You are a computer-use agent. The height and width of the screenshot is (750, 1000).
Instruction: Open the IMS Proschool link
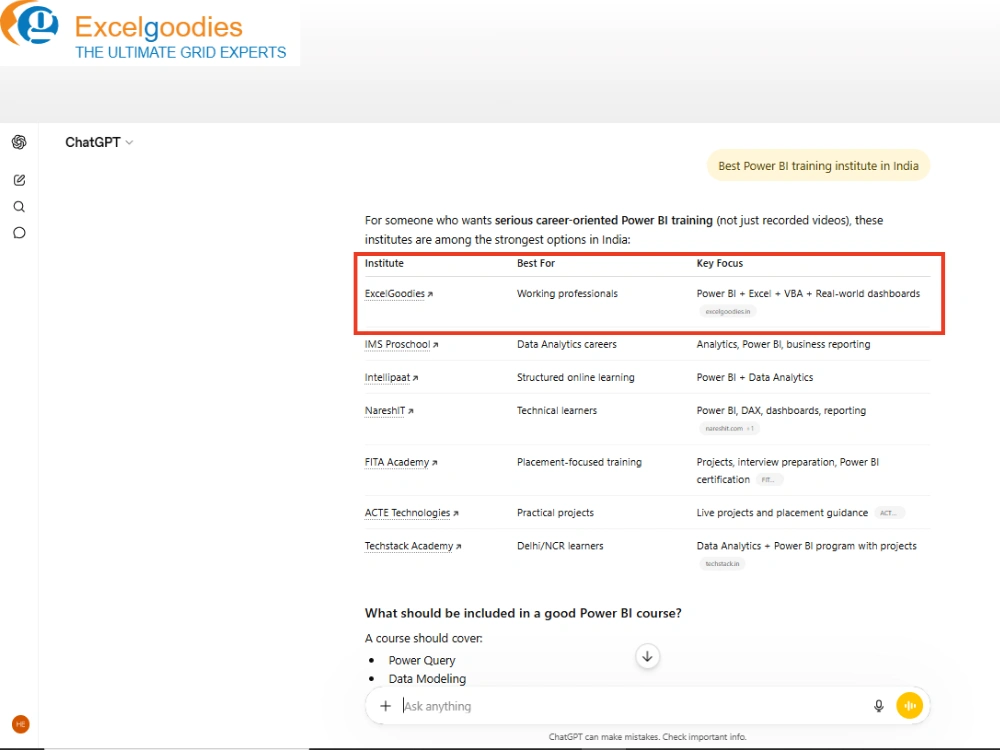[x=401, y=344]
